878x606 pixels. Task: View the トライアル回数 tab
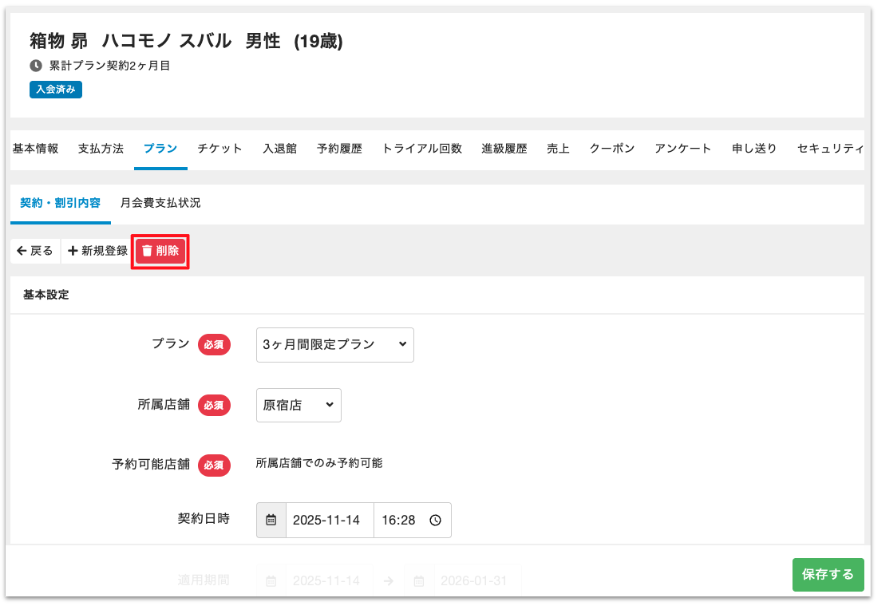click(422, 148)
